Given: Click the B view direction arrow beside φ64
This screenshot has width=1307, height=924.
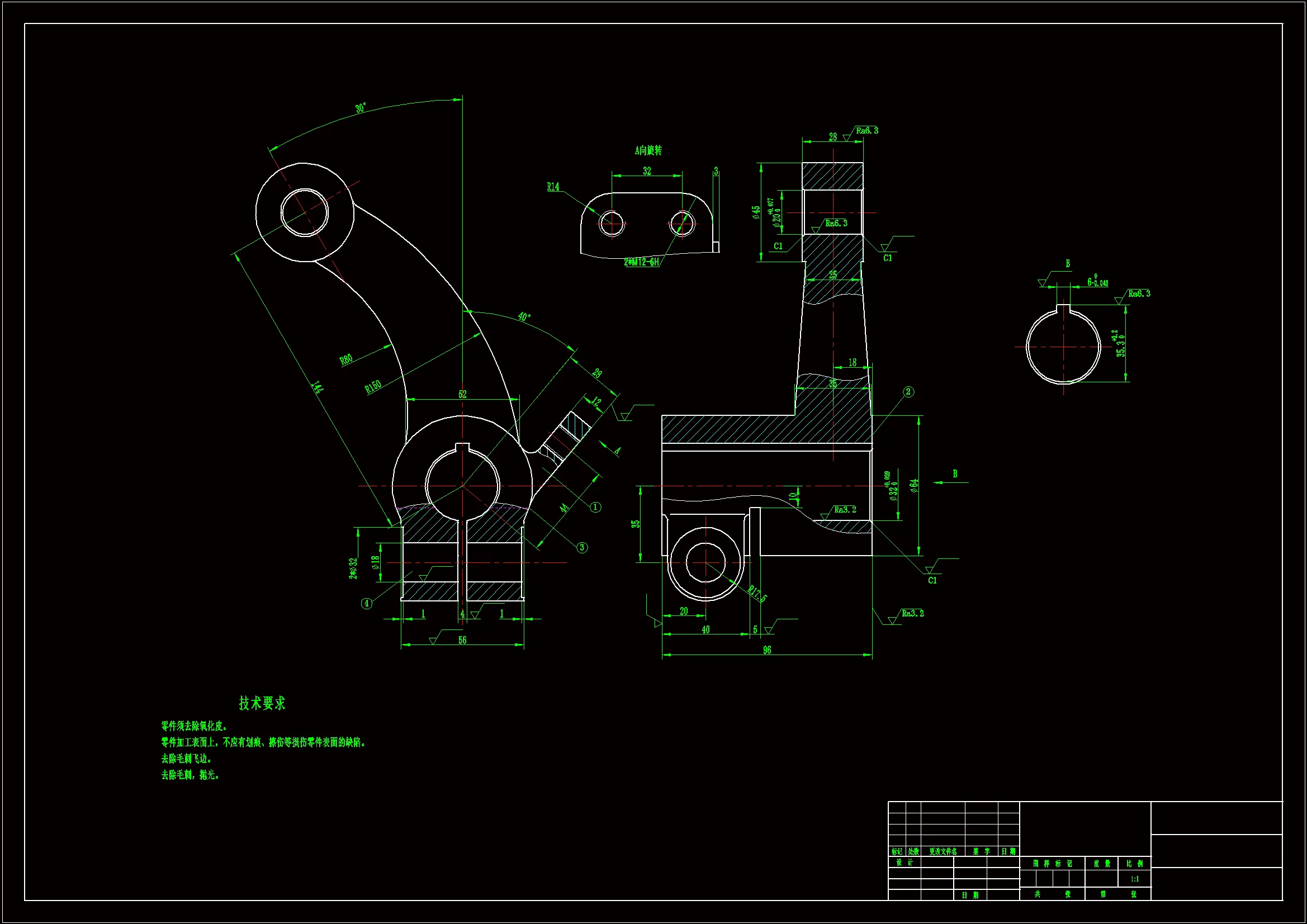Looking at the screenshot, I should click(x=948, y=482).
